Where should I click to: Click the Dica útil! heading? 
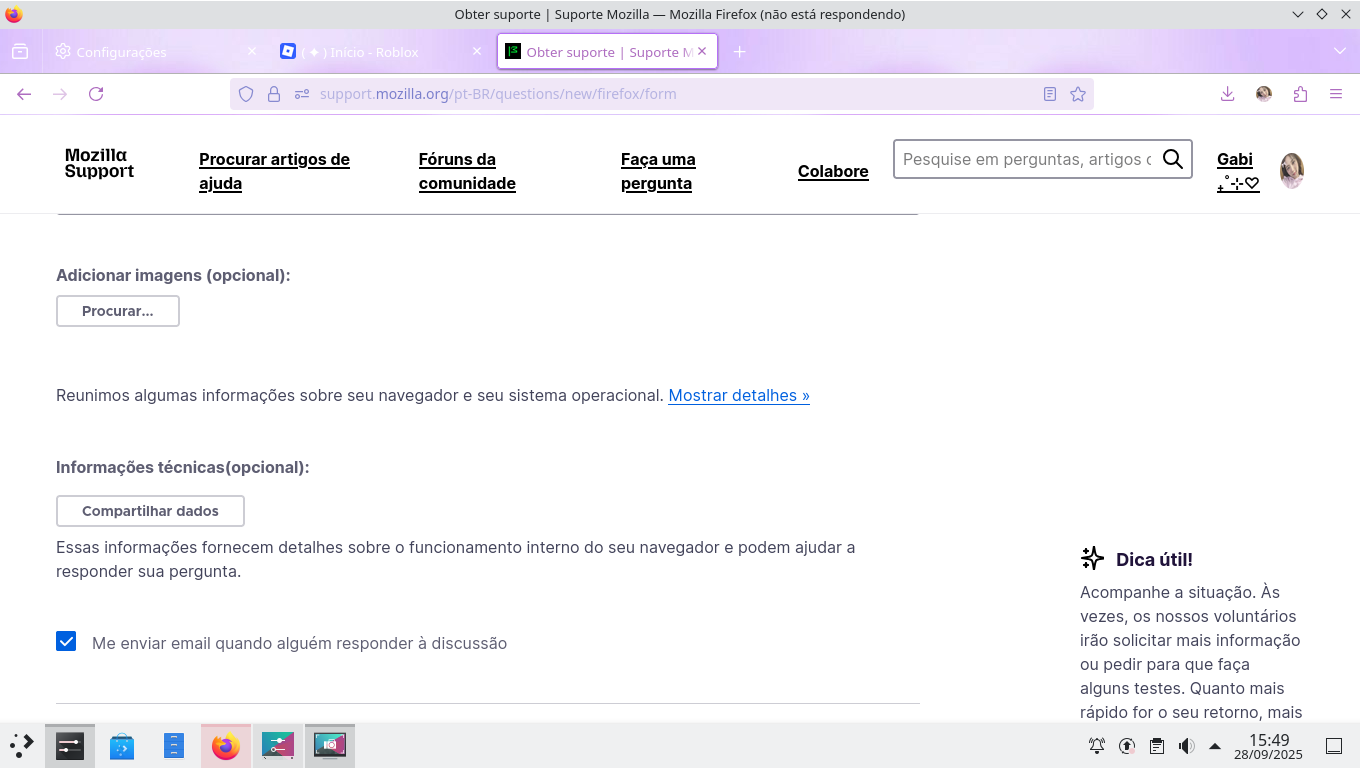pos(1154,559)
